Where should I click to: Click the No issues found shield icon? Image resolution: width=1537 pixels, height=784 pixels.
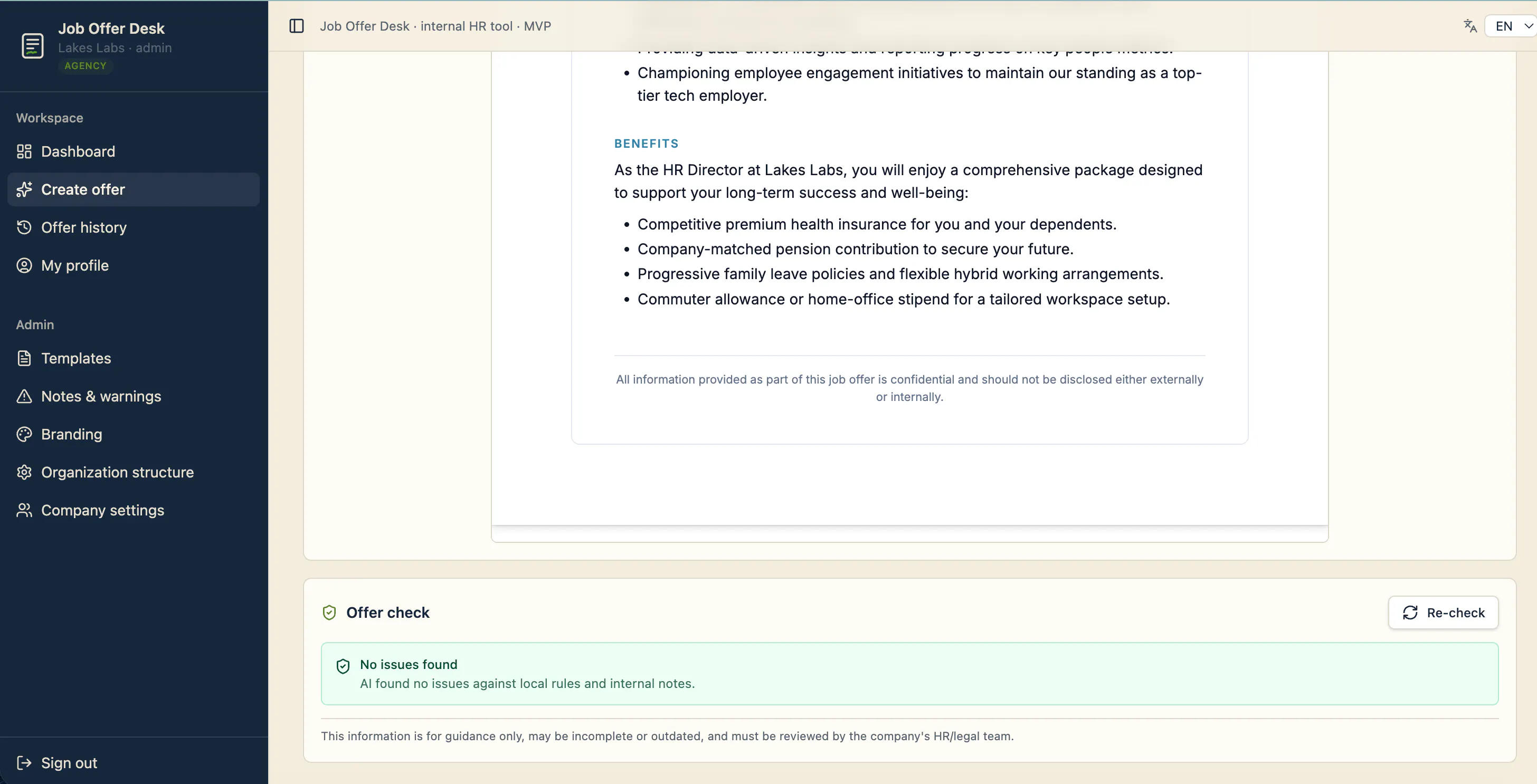[343, 666]
